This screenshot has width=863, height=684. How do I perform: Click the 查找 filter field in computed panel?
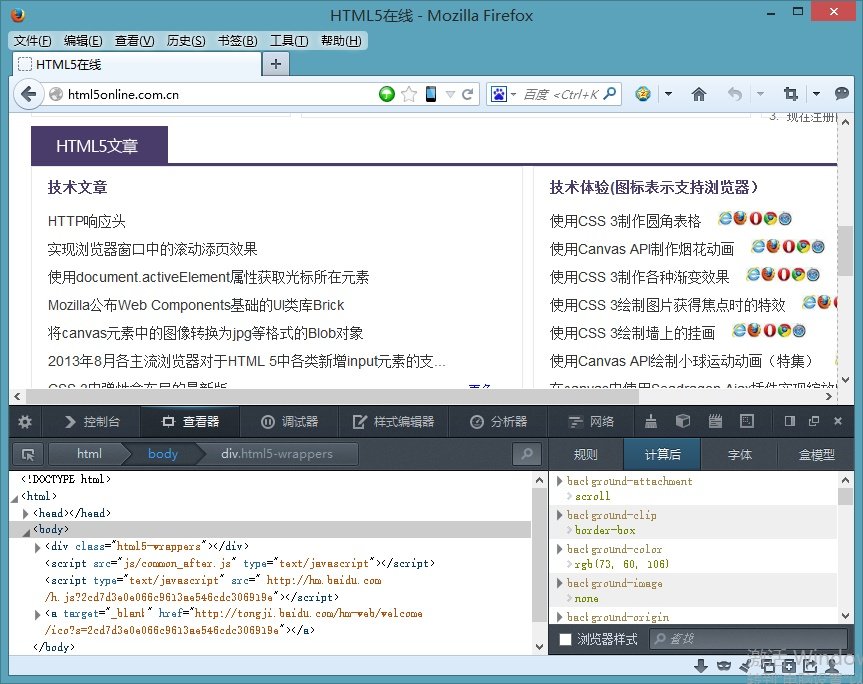pyautogui.click(x=749, y=639)
